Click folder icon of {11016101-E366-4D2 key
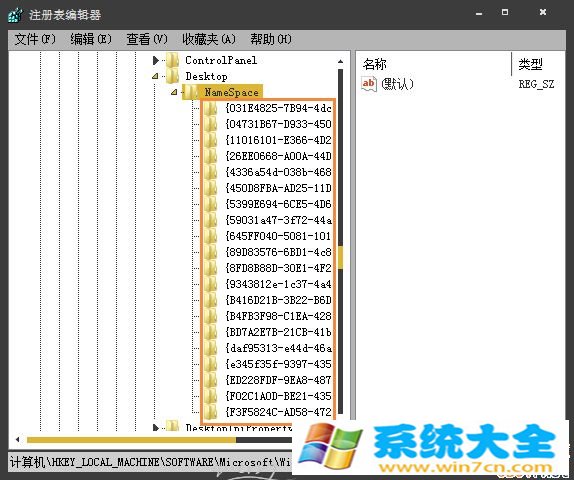This screenshot has height=480, width=574. pos(210,140)
